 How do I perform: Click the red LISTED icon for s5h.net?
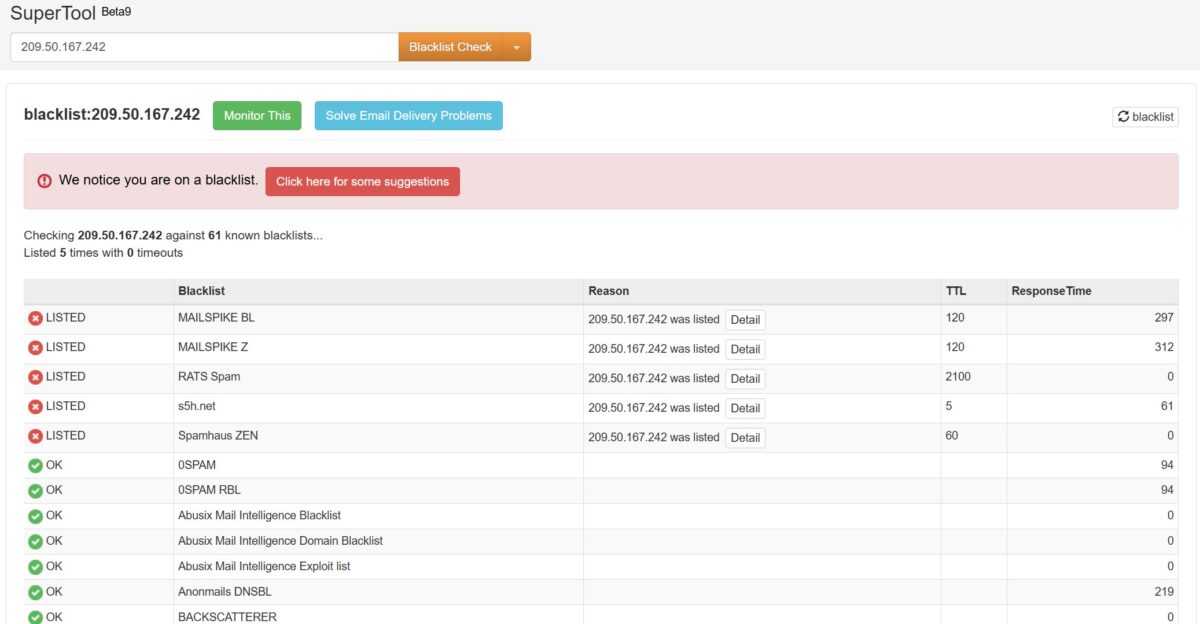point(35,407)
